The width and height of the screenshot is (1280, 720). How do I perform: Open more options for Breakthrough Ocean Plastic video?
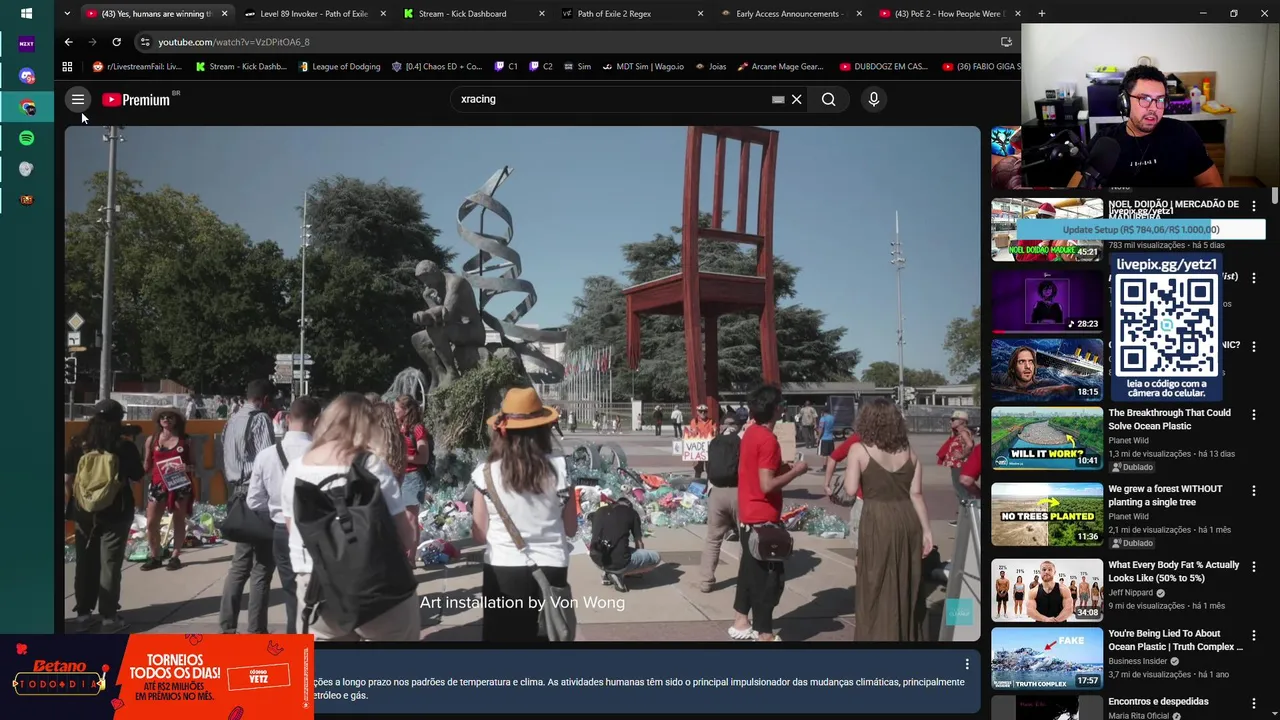pos(1253,415)
